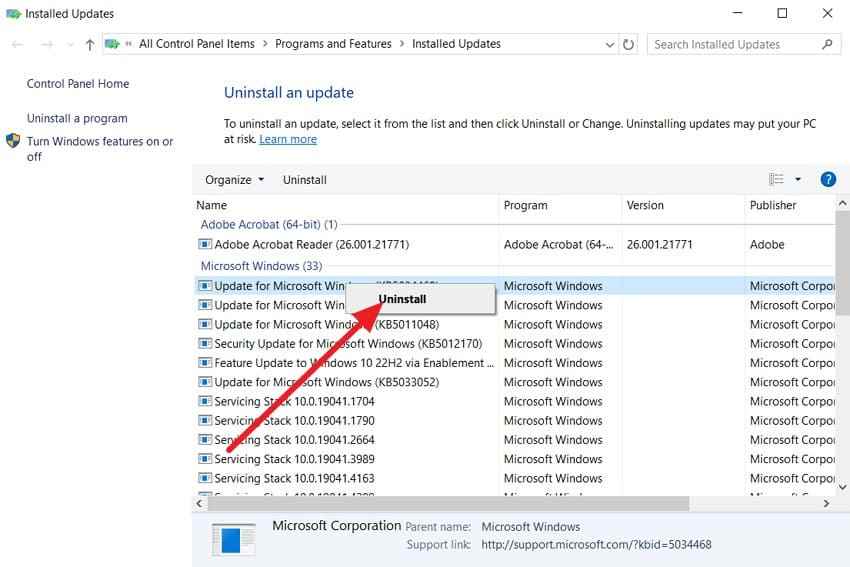Select Servicing Stack 10.0.19041.3989 row
This screenshot has width=850, height=567.
pyautogui.click(x=514, y=459)
